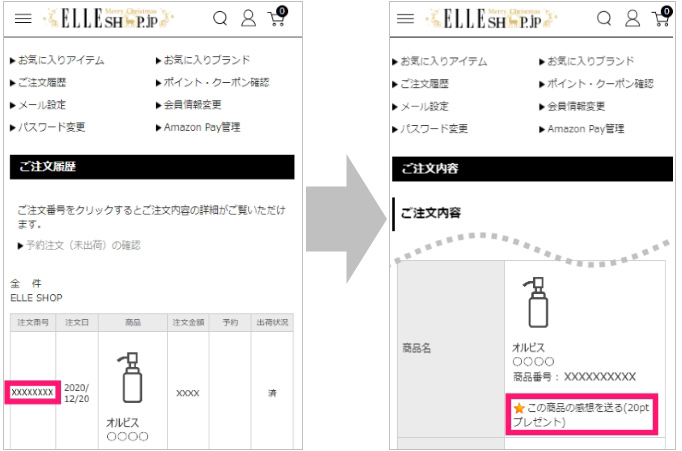Open お気に入りアイテム link on left screen
Screen dimensions: 682x451
click(60, 60)
